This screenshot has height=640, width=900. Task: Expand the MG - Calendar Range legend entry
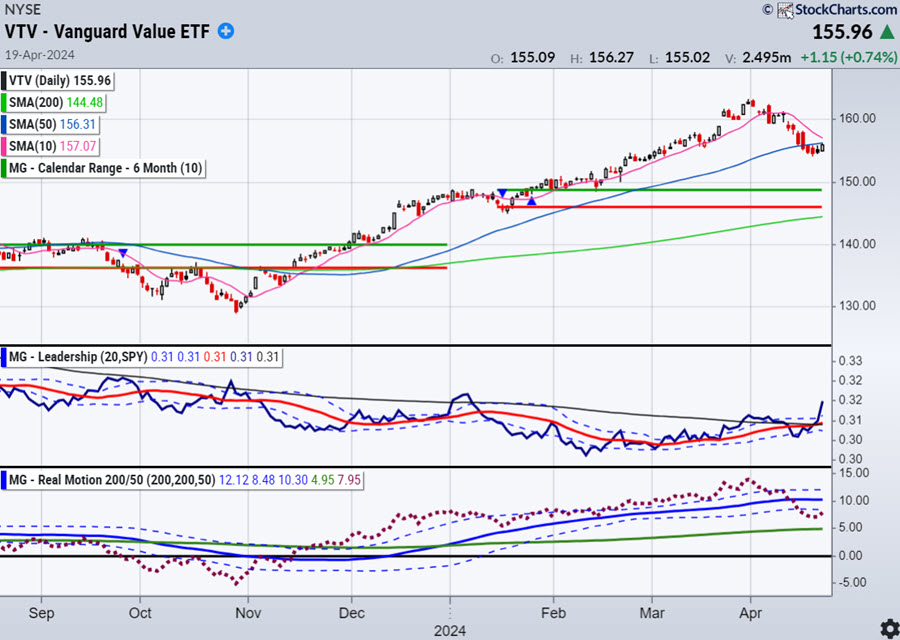pyautogui.click(x=105, y=168)
